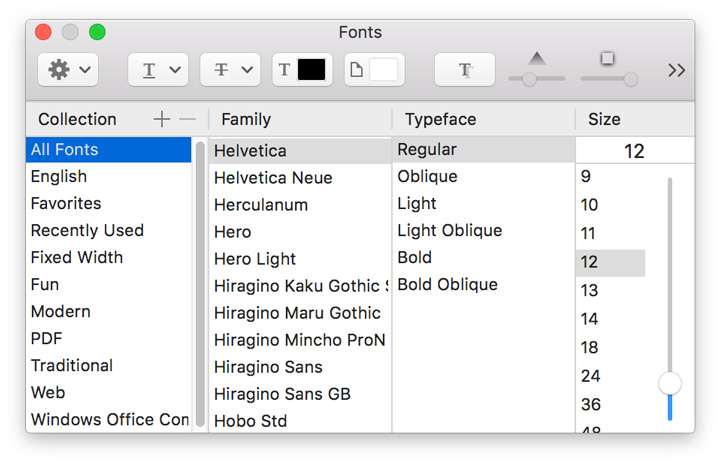Select the Fun collection
This screenshot has height=464, width=720.
[108, 285]
